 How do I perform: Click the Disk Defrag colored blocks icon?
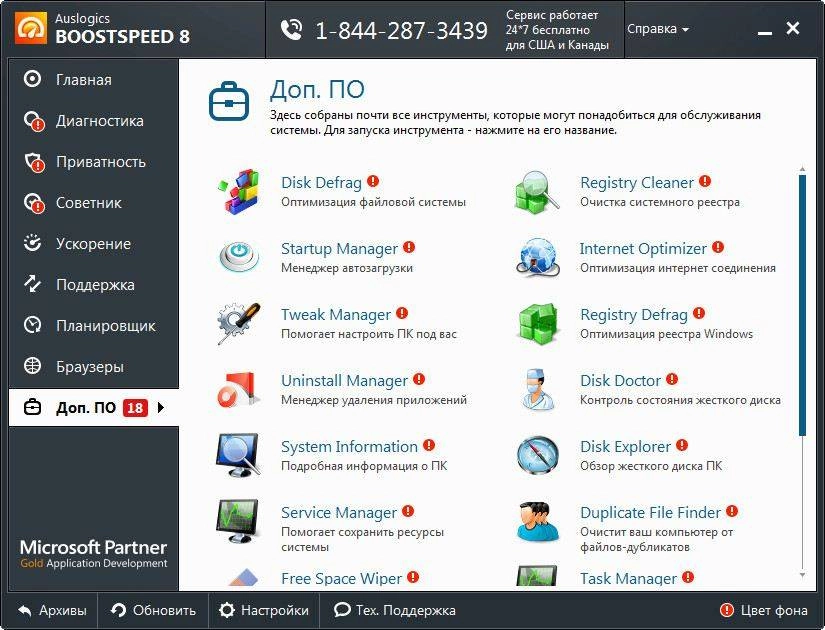click(x=239, y=192)
